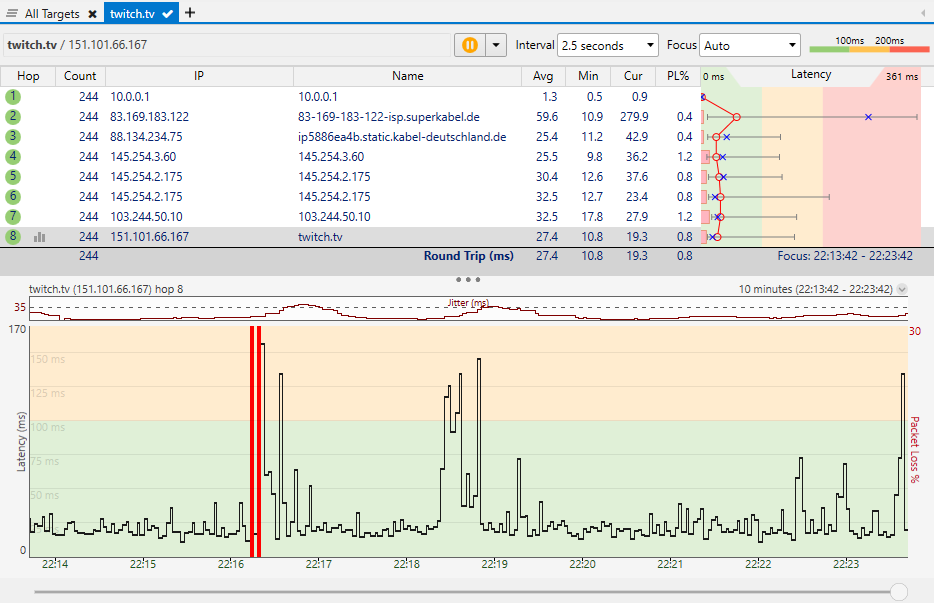The height and width of the screenshot is (603, 934).
Task: Expand the Focus Auto combo box
Action: [x=750, y=45]
